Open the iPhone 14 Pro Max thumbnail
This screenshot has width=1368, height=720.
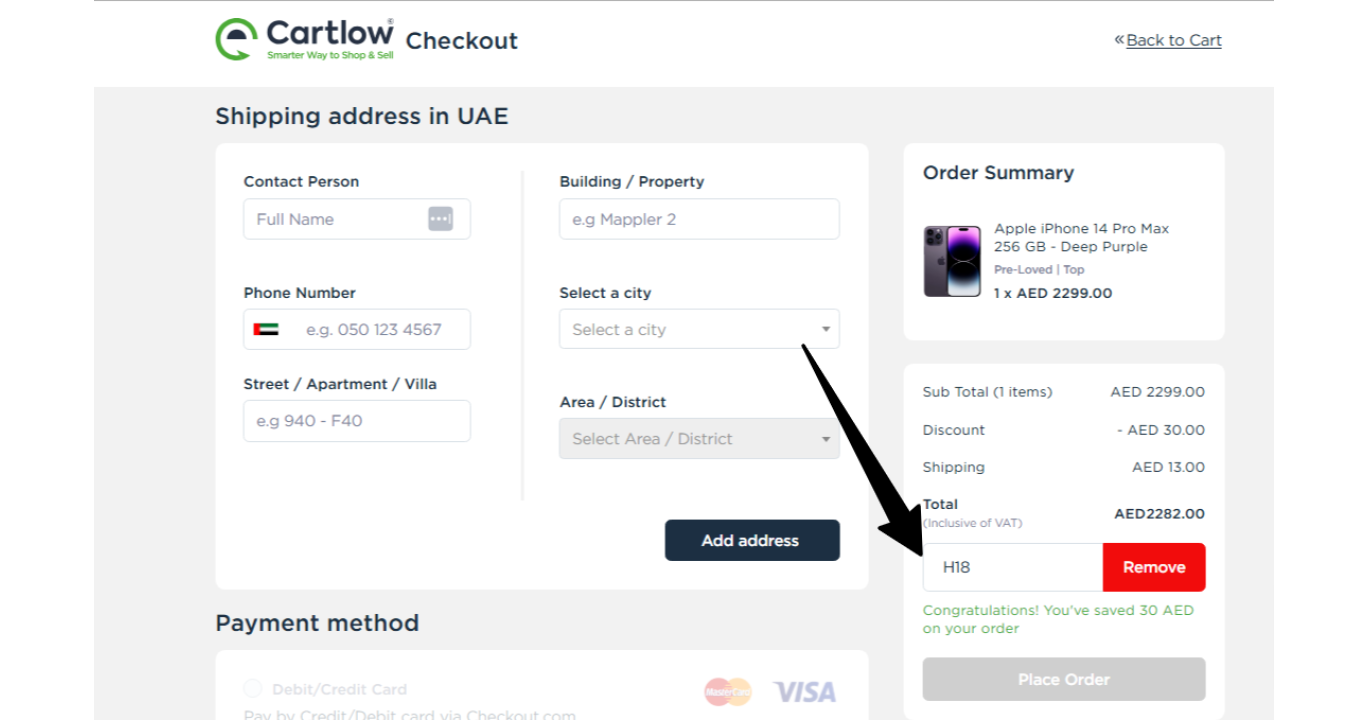point(952,261)
